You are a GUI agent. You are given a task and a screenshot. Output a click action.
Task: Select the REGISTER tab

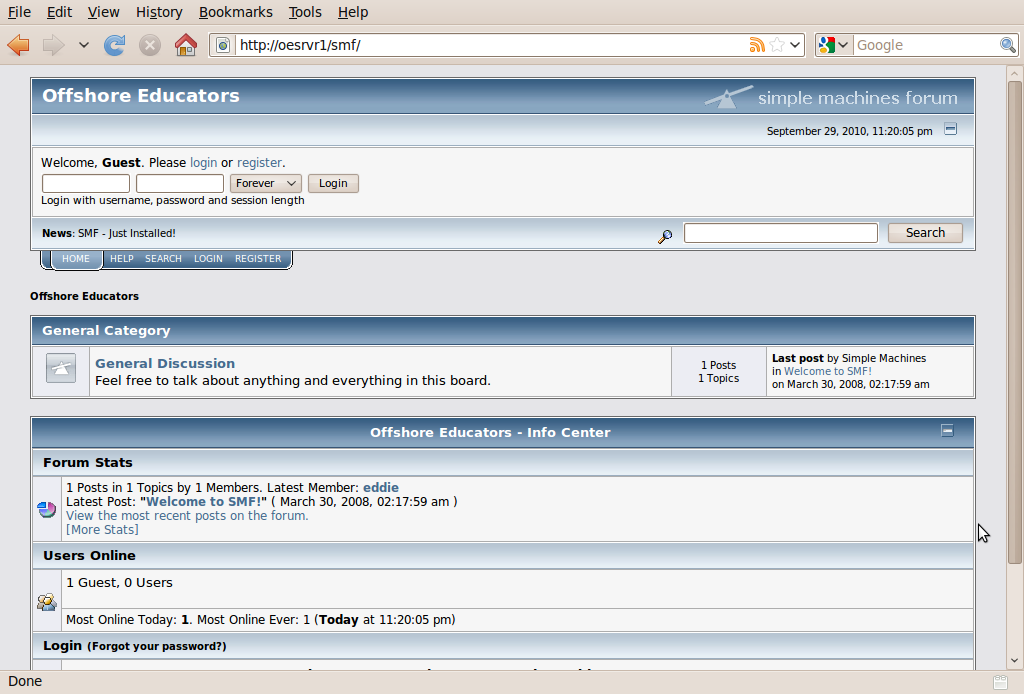tap(258, 259)
